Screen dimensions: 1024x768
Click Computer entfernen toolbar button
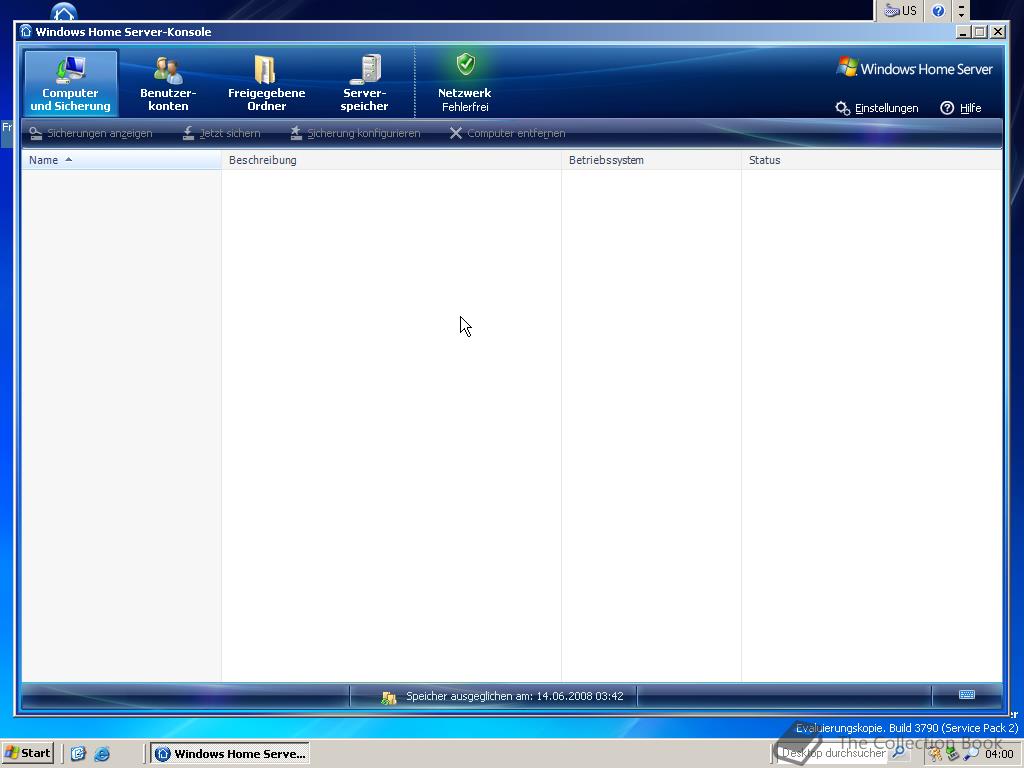point(507,133)
